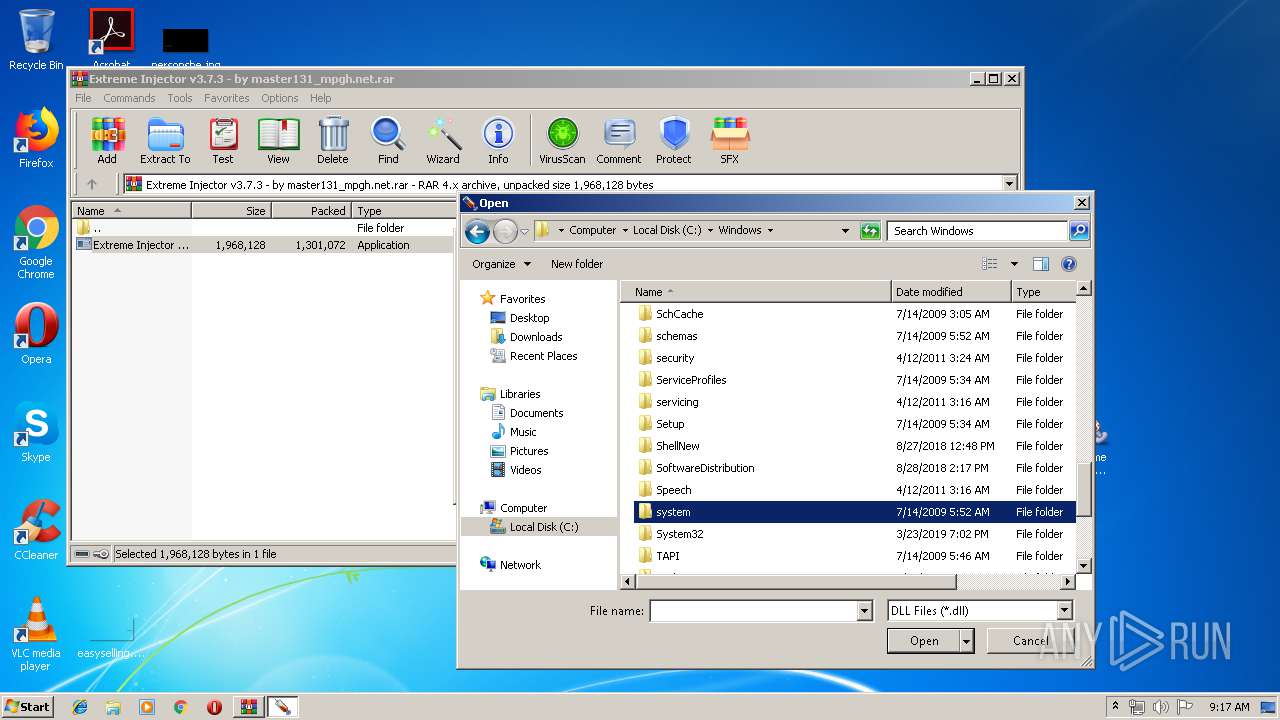
Task: Click the Info toolbar icon
Action: (498, 140)
